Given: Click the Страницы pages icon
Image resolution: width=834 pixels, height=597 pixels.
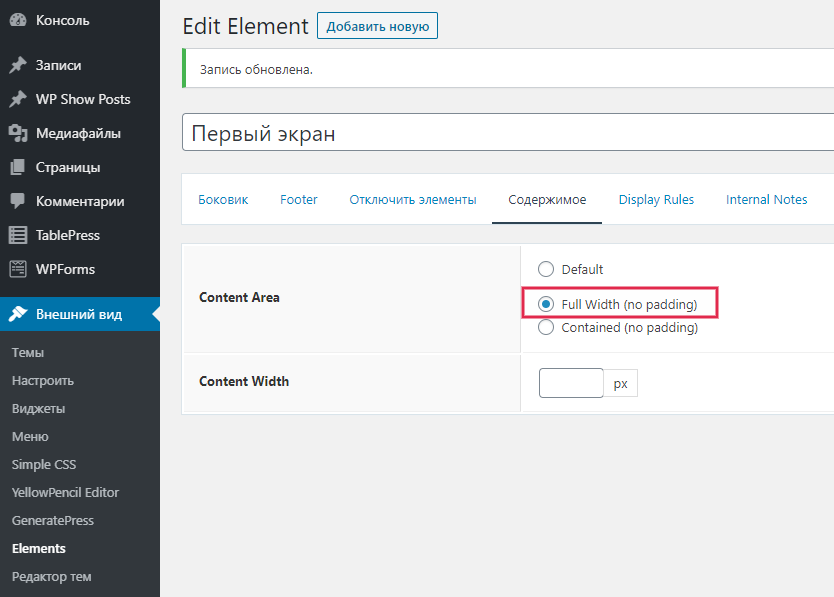Looking at the screenshot, I should tap(17, 167).
